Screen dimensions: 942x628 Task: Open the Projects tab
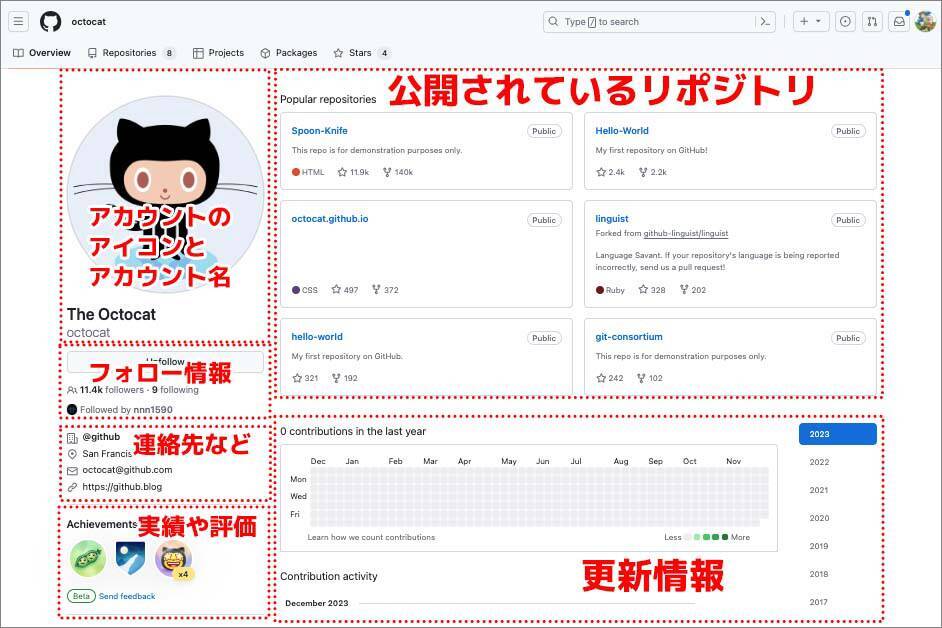pos(219,53)
